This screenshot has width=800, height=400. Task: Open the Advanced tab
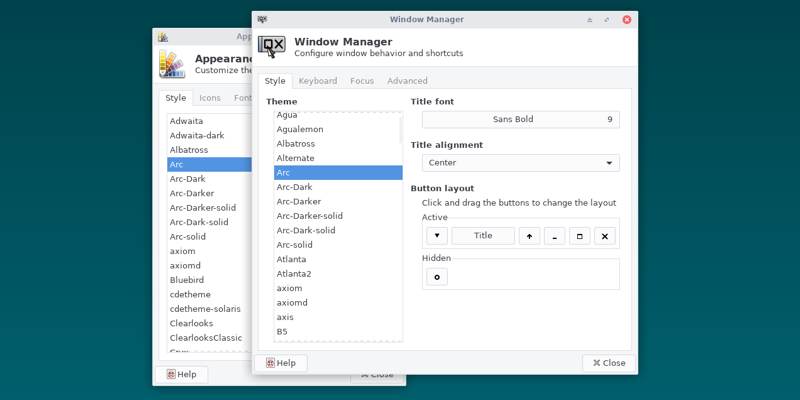(407, 81)
